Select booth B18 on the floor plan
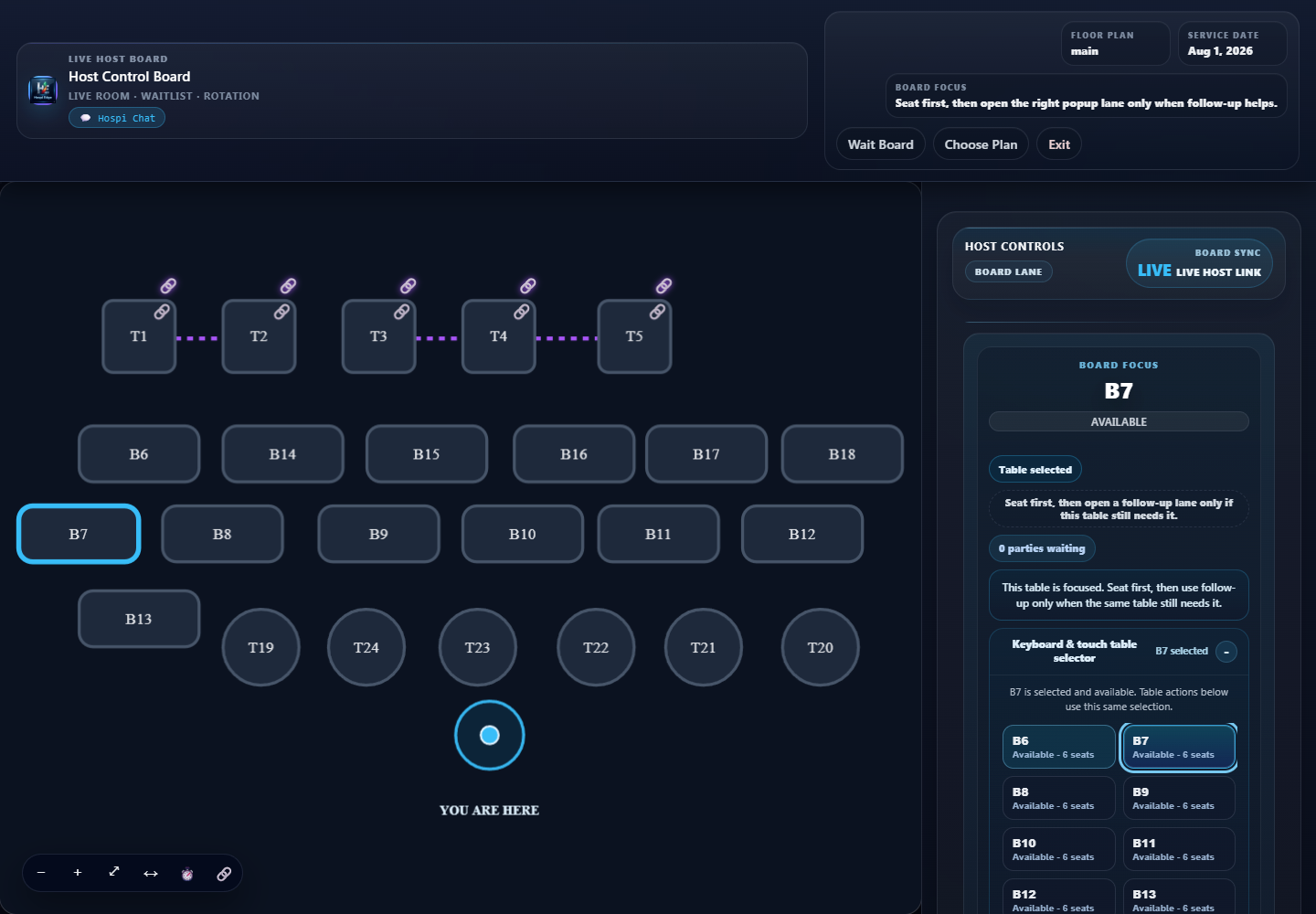 point(843,454)
